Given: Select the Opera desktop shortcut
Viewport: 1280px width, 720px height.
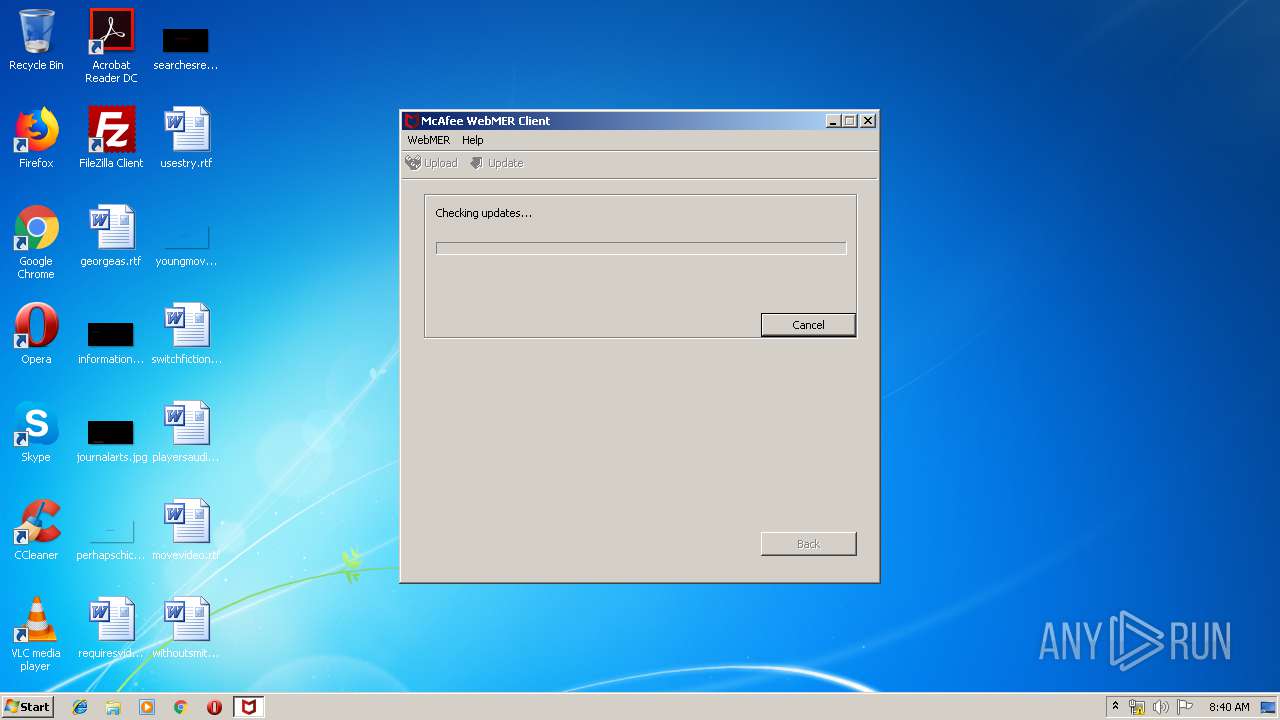Looking at the screenshot, I should click(x=36, y=334).
